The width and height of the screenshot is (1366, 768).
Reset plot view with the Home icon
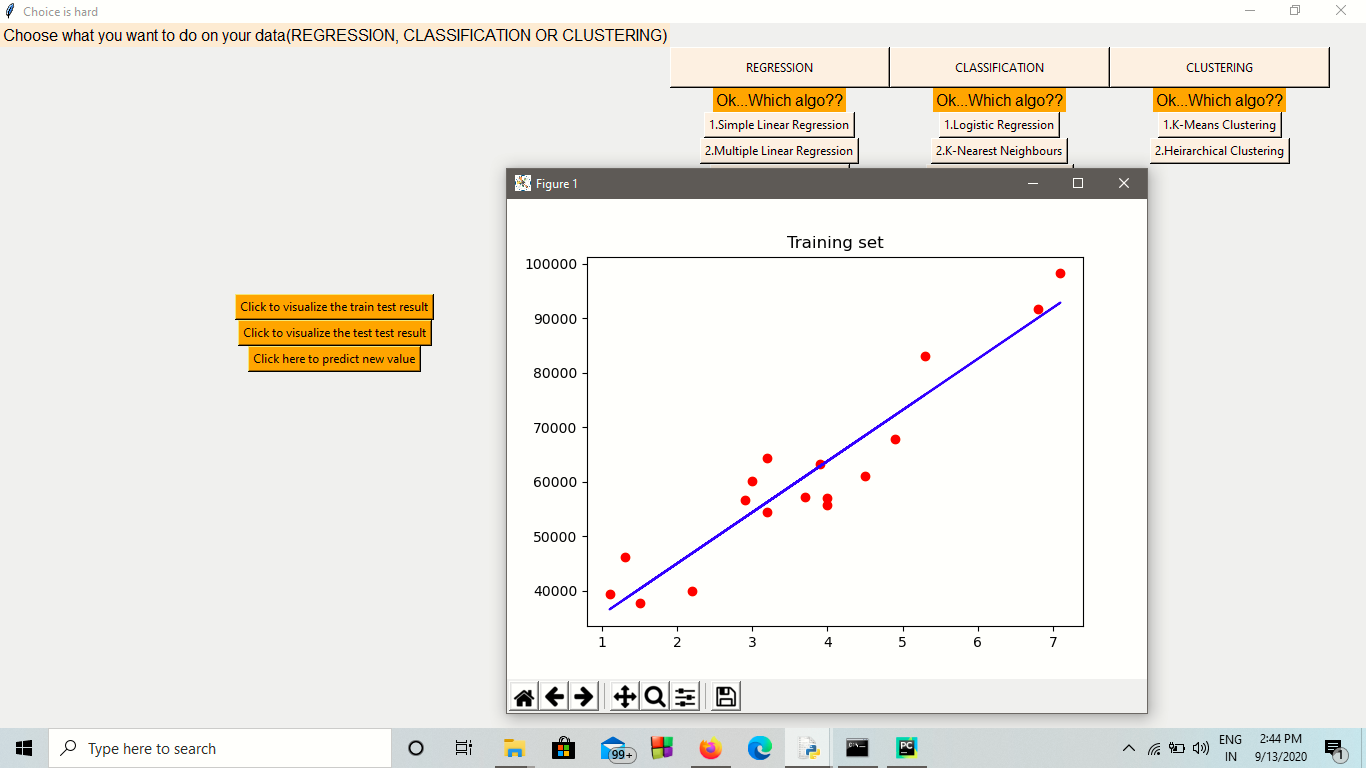(522, 695)
